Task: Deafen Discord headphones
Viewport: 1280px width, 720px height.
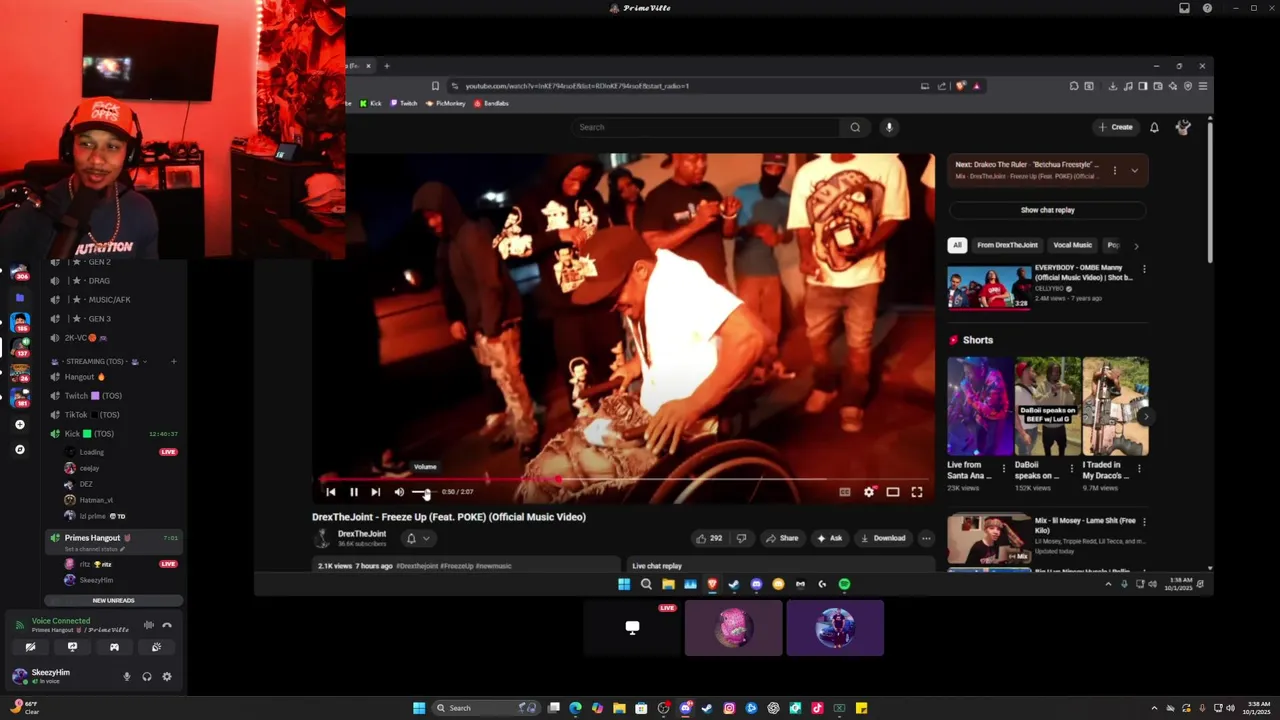Action: coord(147,677)
